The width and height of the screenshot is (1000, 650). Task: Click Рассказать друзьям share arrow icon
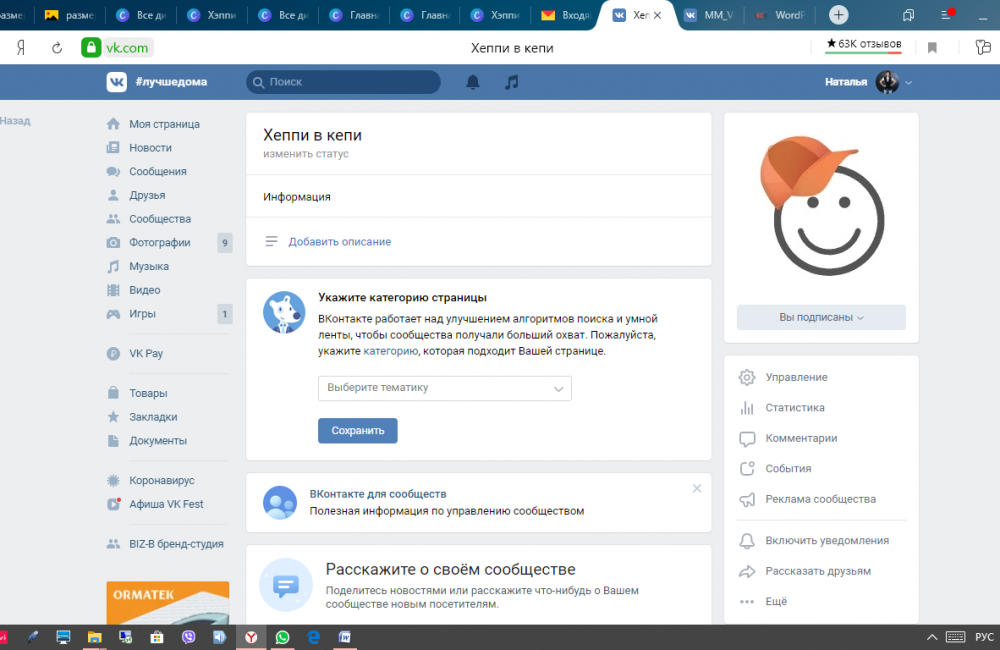tap(747, 571)
